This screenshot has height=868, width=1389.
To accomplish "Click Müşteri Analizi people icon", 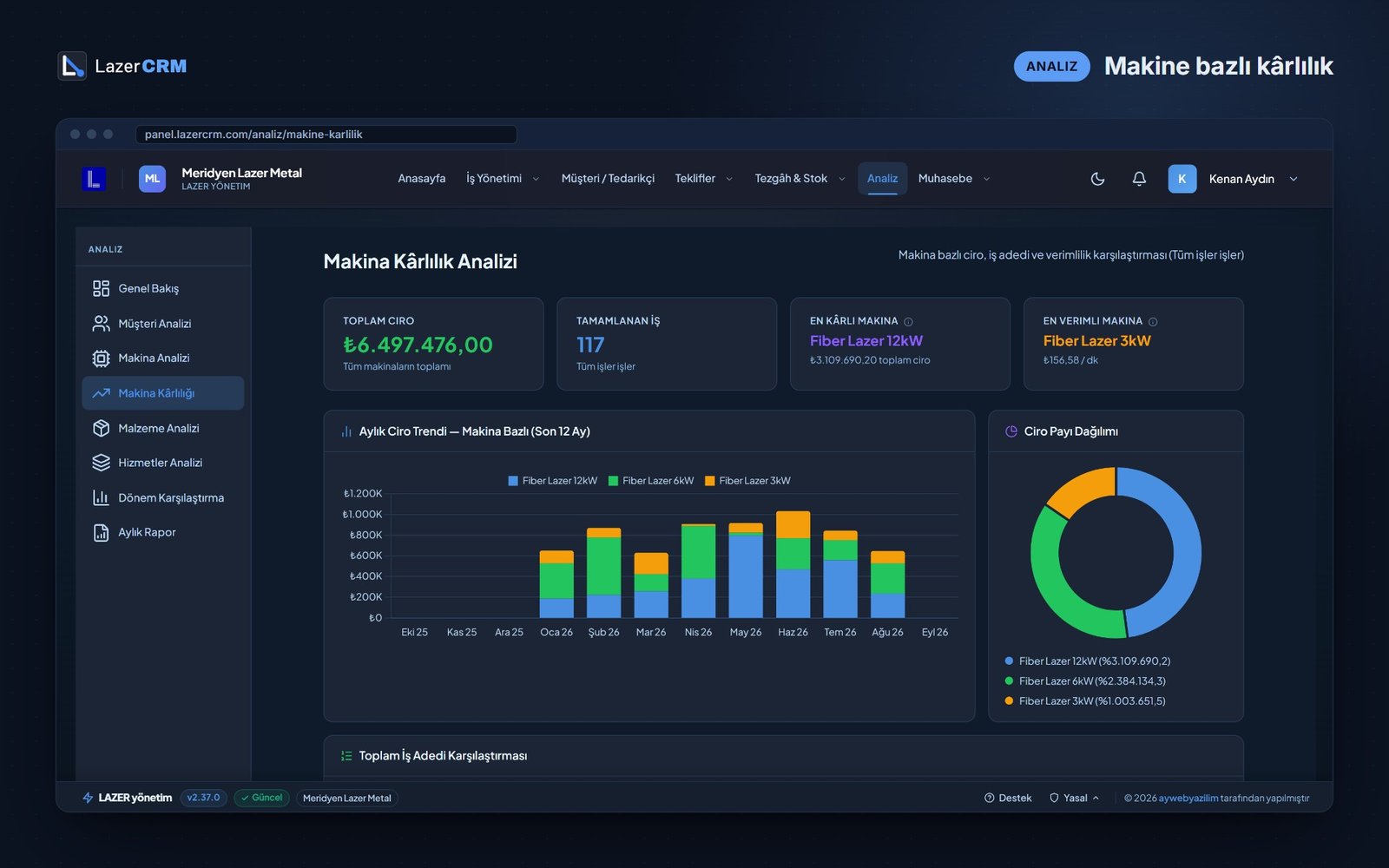I will 101,324.
